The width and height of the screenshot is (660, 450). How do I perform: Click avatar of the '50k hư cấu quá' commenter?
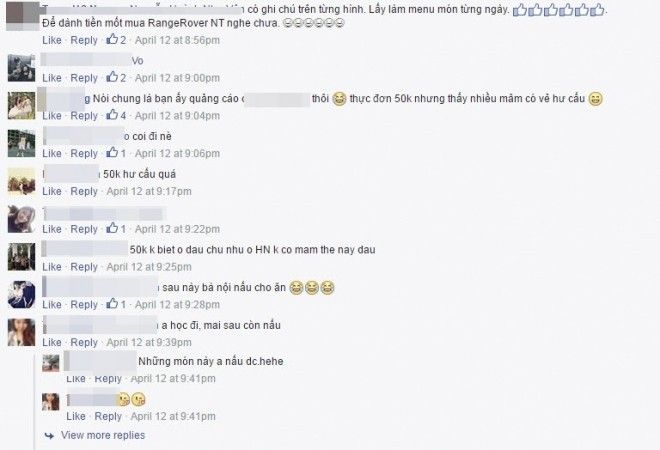click(21, 181)
